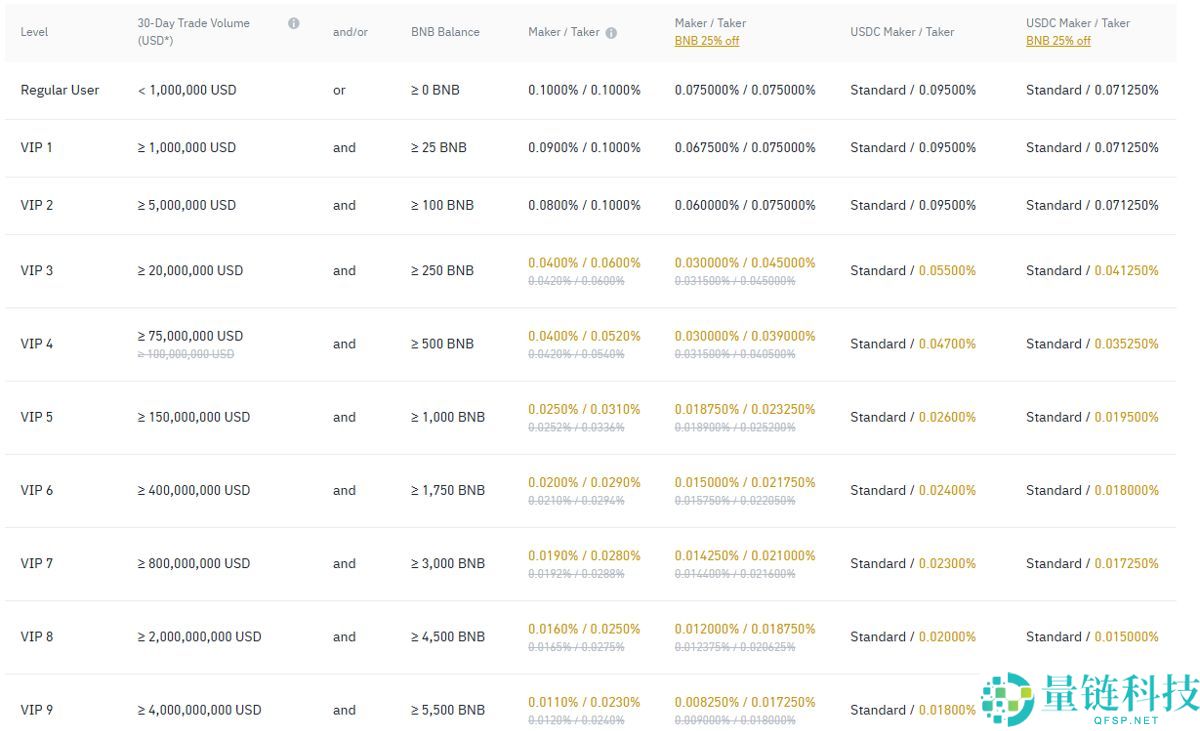The image size is (1200, 731).
Task: Click the ≥ 5,500 BNB balance cell
Action: point(448,710)
